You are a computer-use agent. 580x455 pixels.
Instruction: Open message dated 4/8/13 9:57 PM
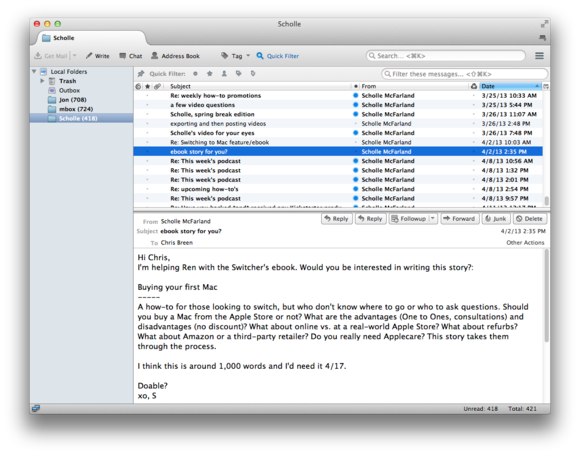coord(338,198)
